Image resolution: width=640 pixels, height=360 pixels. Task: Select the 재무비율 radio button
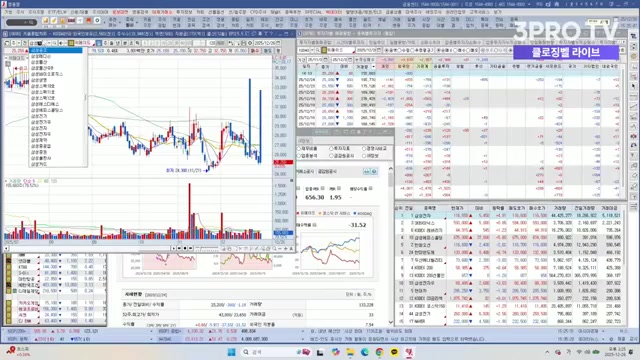click(299, 149)
